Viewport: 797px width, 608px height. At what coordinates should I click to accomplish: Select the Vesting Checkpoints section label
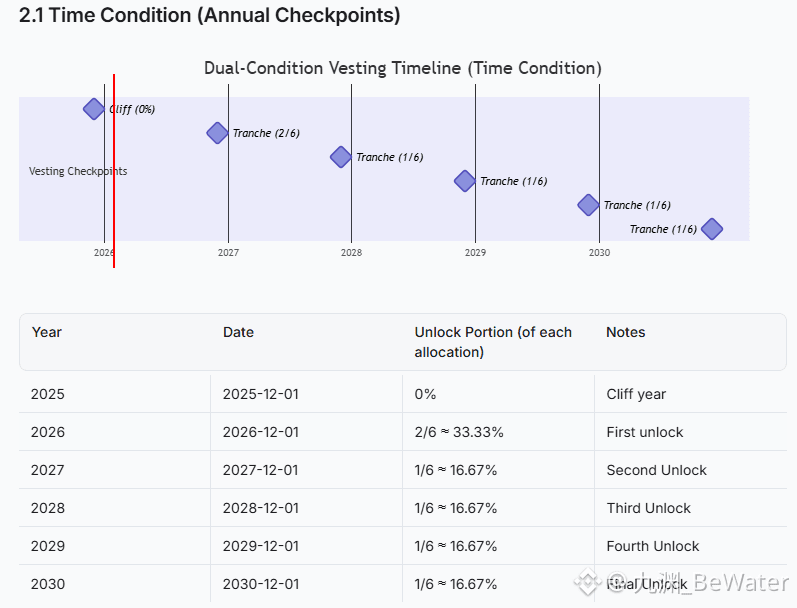click(x=78, y=171)
